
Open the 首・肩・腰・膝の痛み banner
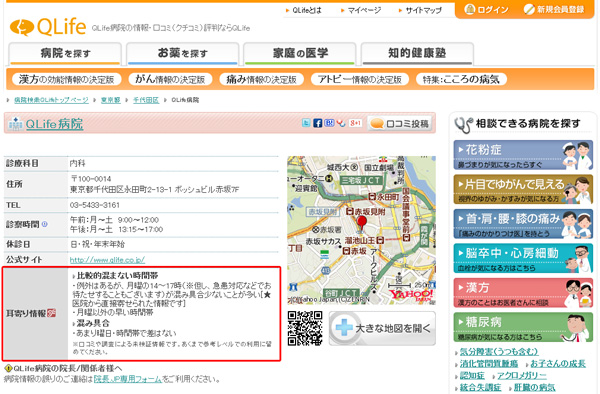tap(523, 224)
